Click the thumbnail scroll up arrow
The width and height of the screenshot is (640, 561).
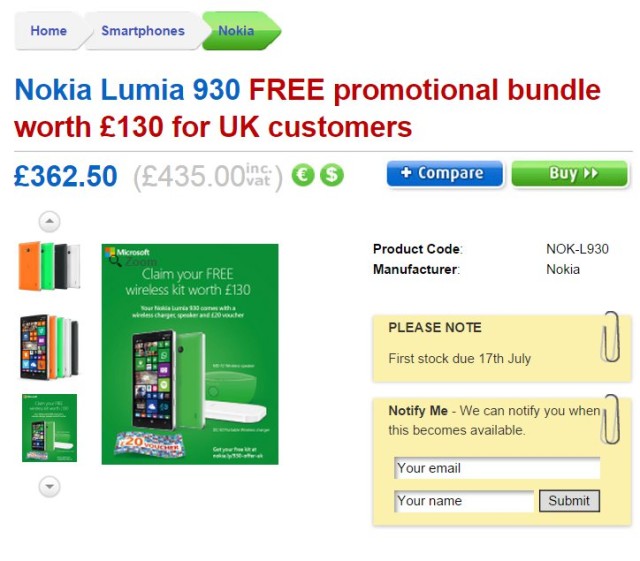49,222
